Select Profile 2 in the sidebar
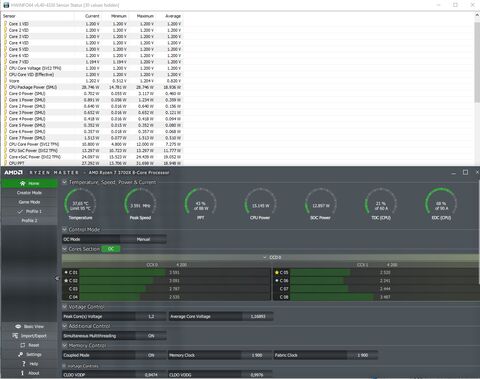 (x=29, y=221)
